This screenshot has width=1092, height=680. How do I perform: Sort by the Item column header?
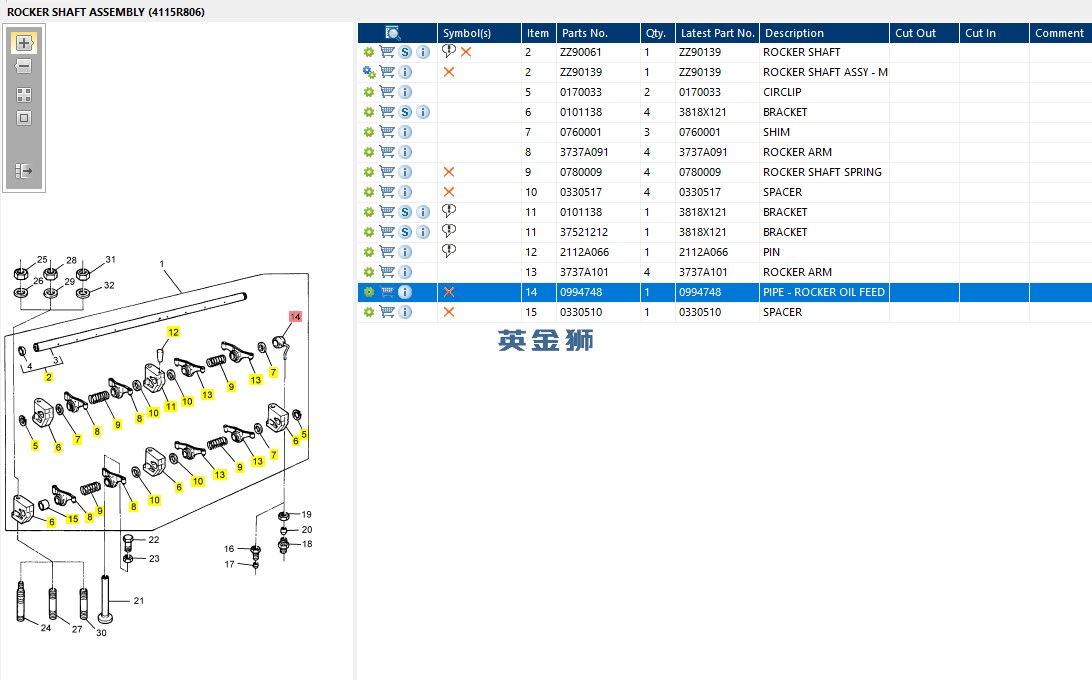(538, 33)
